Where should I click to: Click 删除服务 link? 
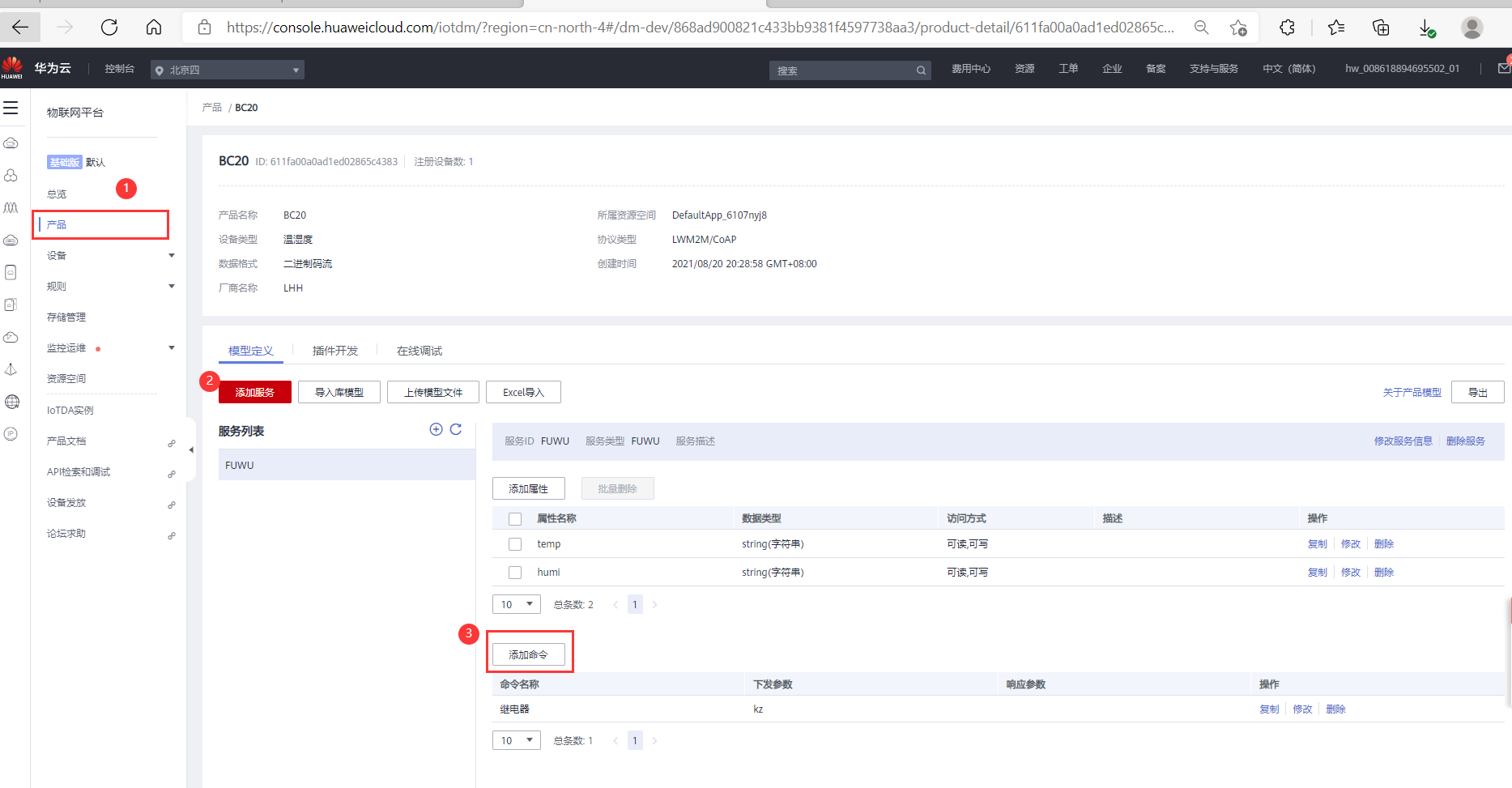[1466, 441]
